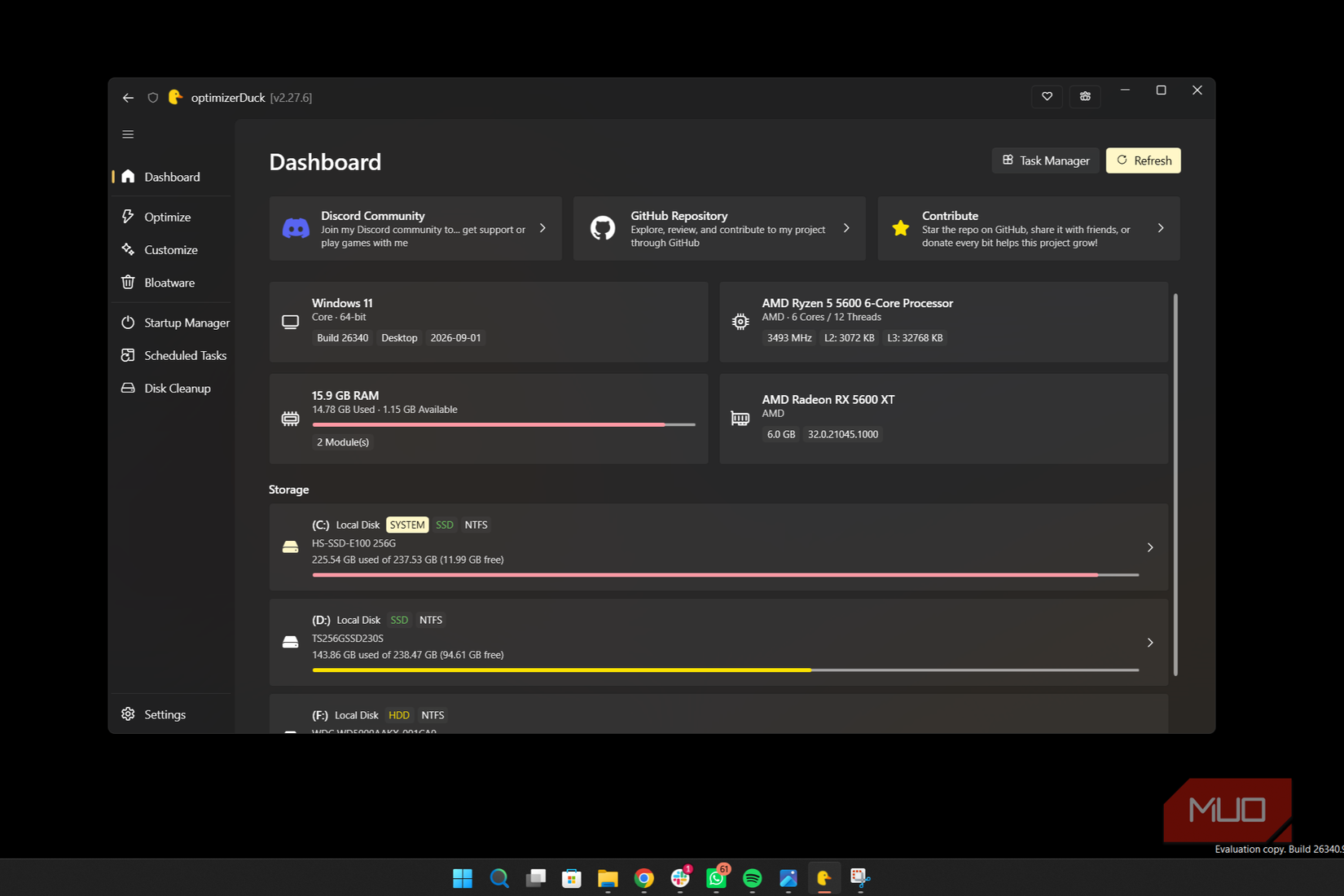Click the shield icon in title bar
1344x896 pixels.
(x=152, y=98)
